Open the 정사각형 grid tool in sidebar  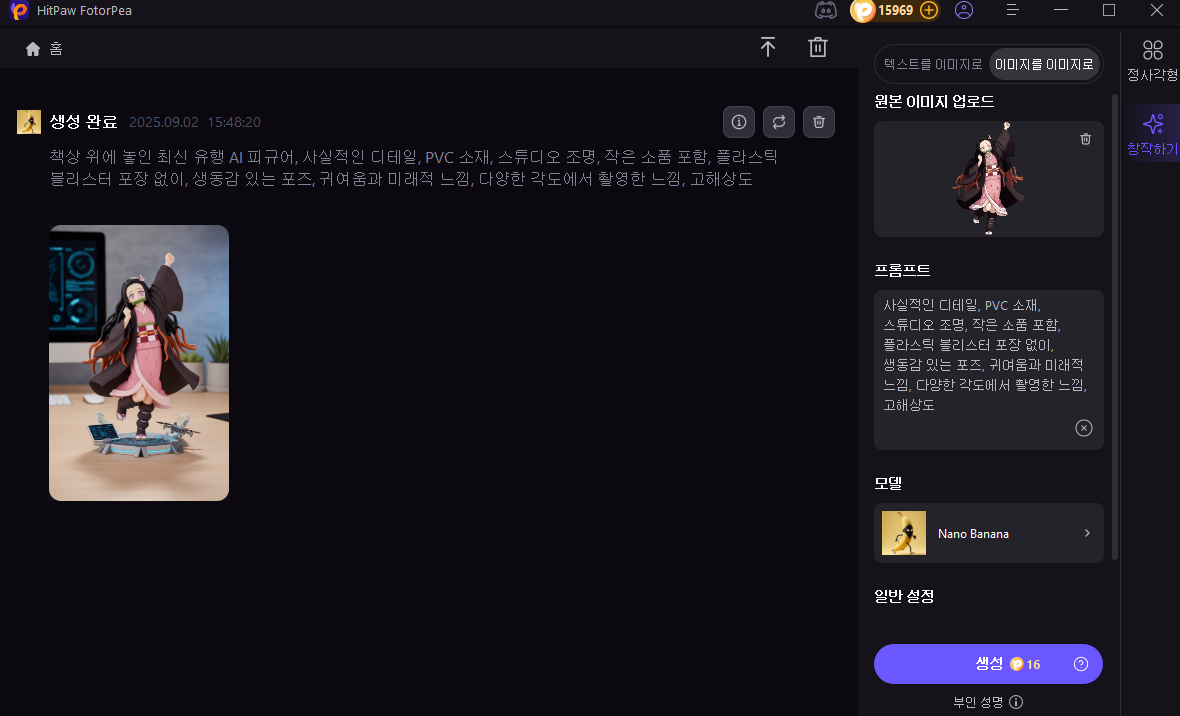tap(1152, 60)
